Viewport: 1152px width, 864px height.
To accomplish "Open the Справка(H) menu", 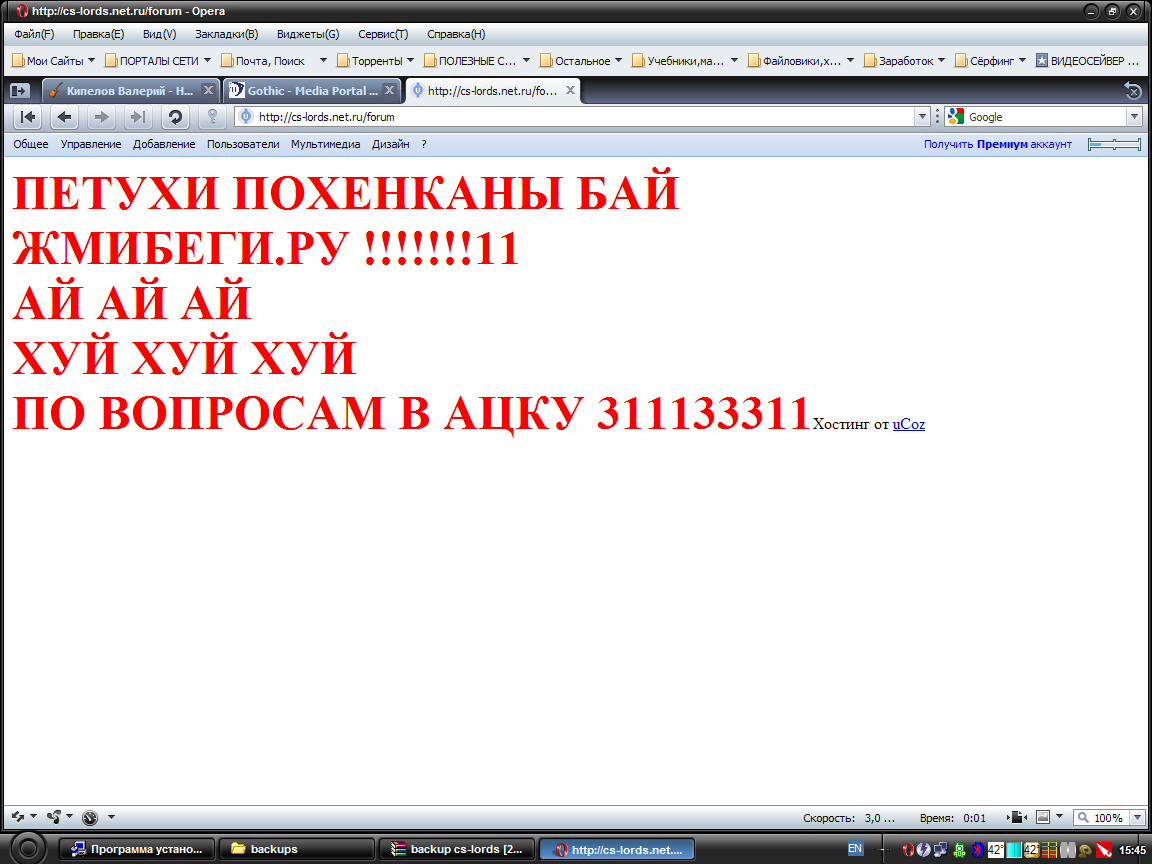I will coord(456,34).
